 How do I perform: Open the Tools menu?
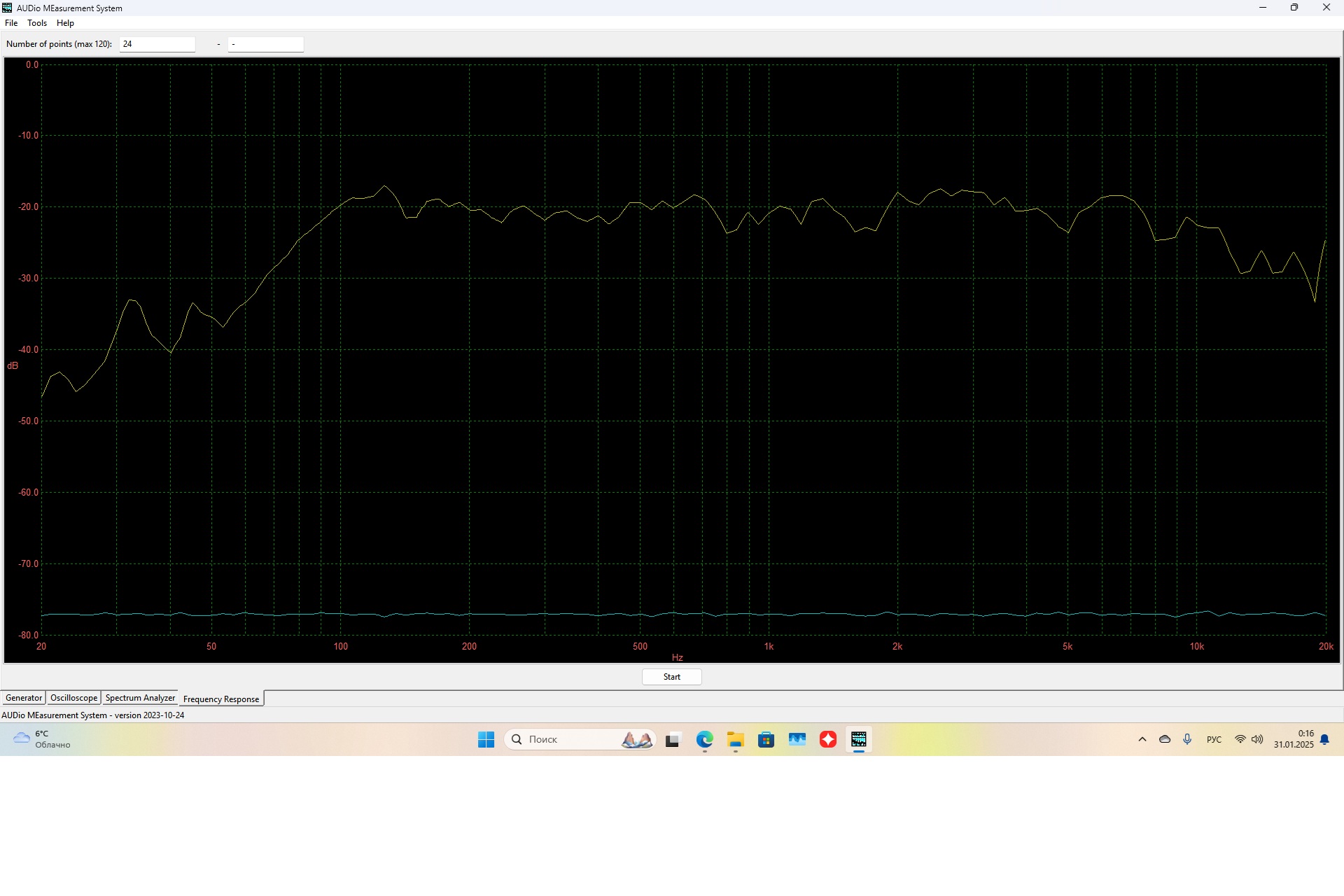(37, 23)
